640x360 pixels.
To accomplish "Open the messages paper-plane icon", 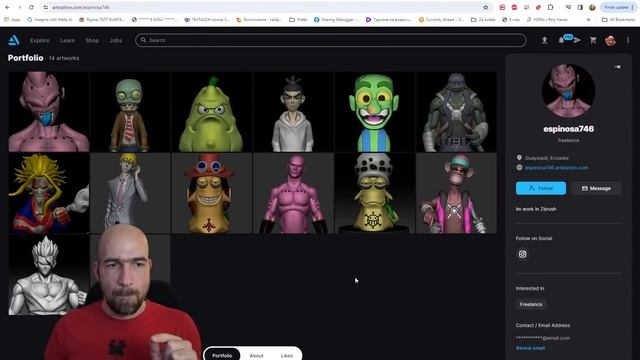I will point(577,40).
